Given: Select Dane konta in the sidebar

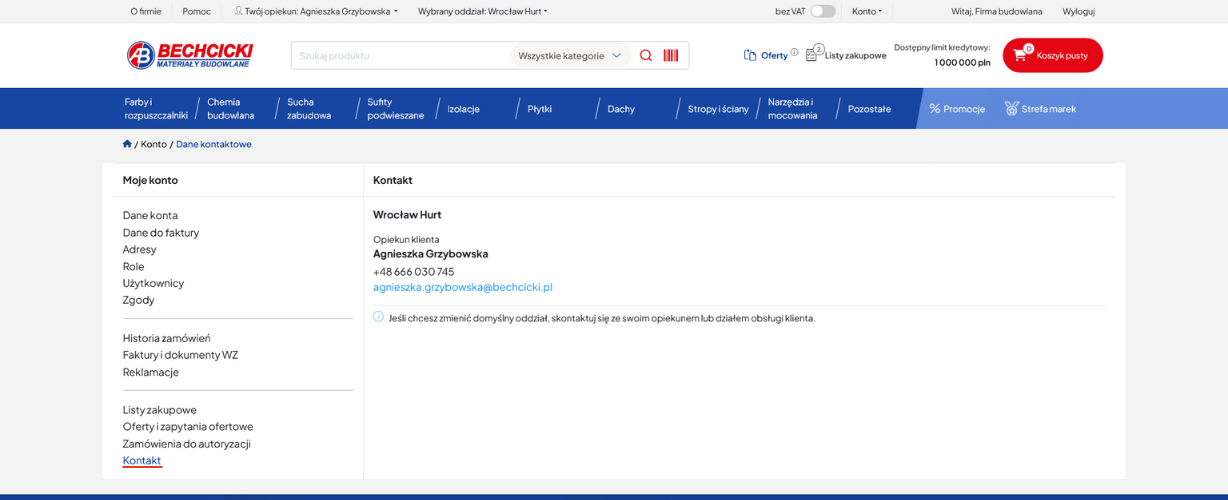Looking at the screenshot, I should (x=150, y=215).
